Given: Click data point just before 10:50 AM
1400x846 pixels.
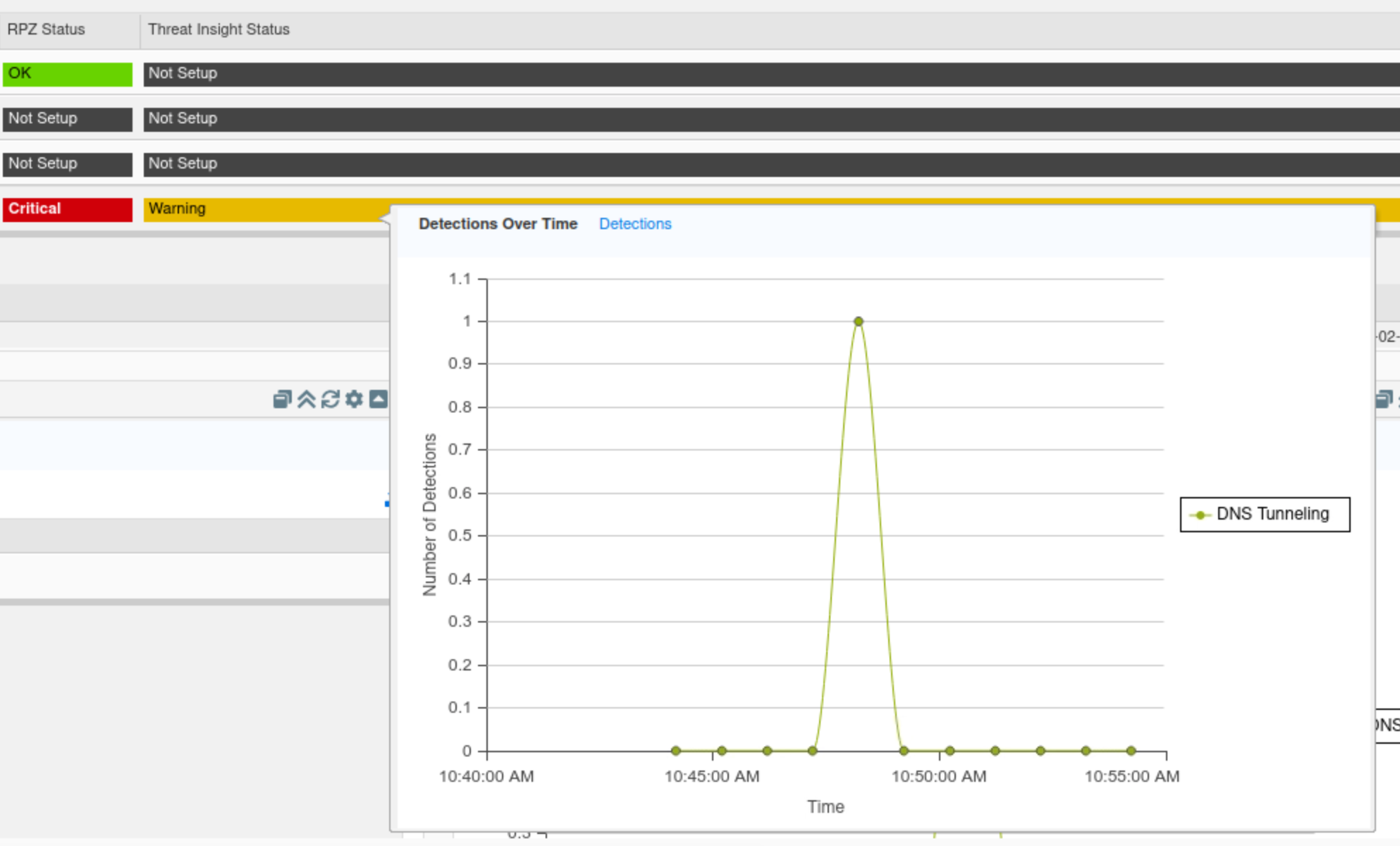Looking at the screenshot, I should point(904,751).
